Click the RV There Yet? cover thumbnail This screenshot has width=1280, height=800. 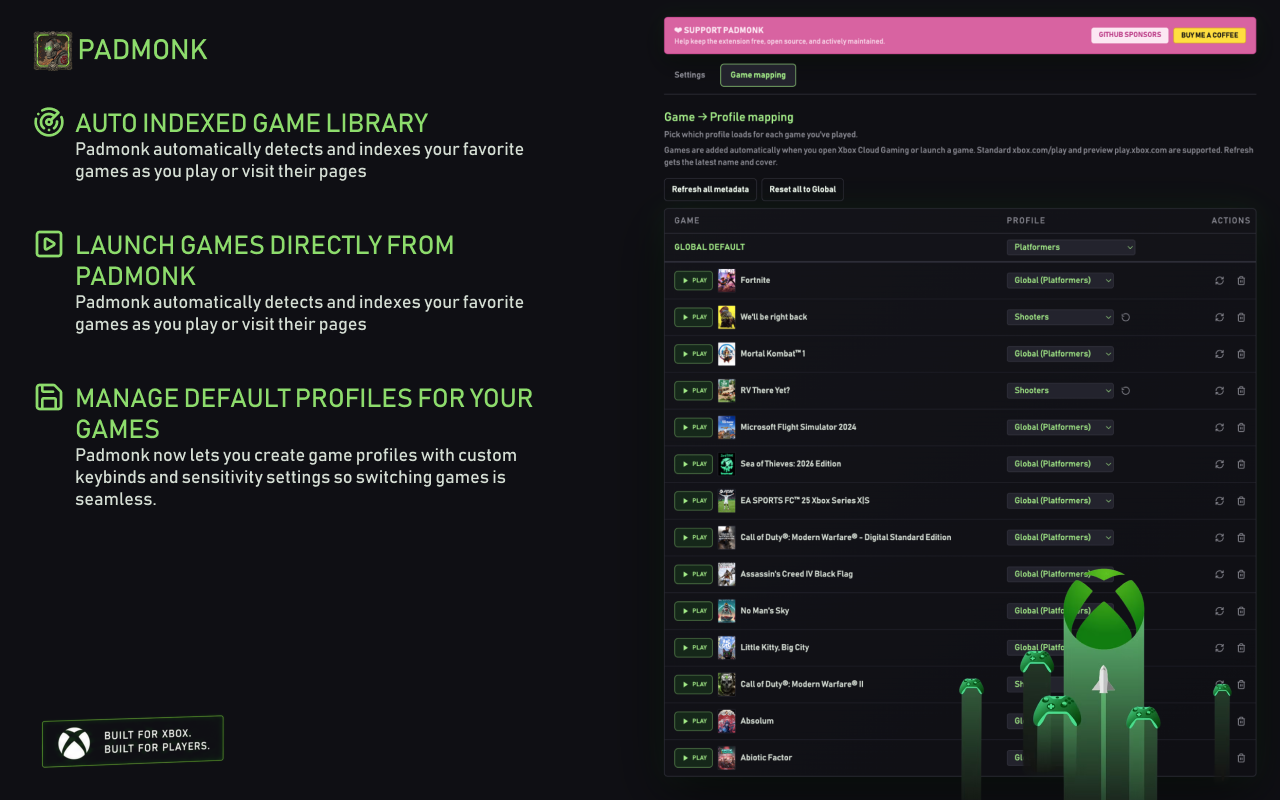pyautogui.click(x=727, y=390)
